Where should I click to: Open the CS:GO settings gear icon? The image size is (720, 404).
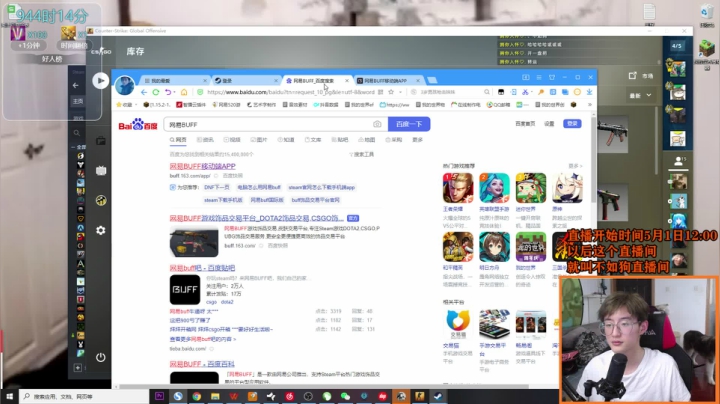[101, 230]
